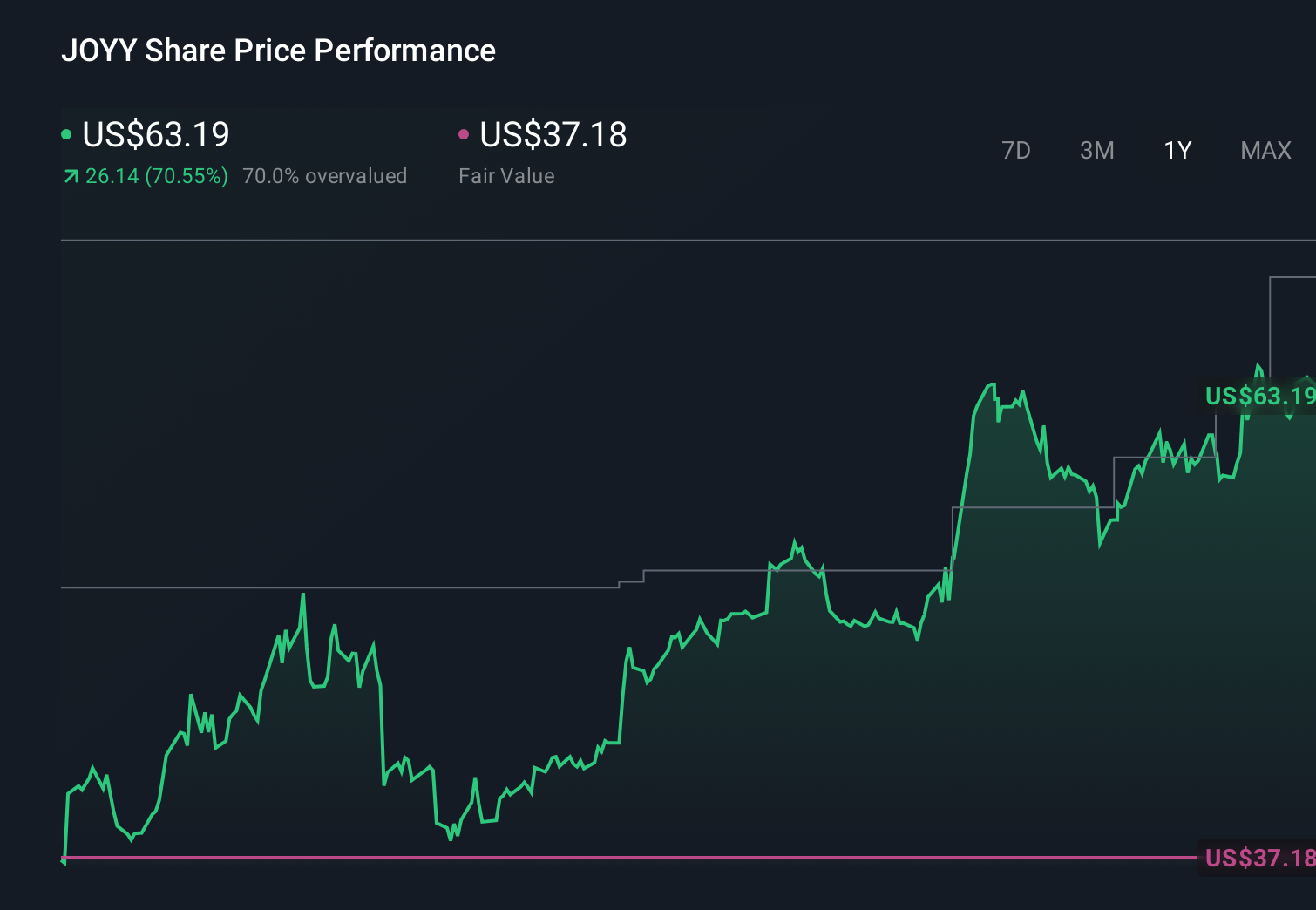The image size is (1316, 910).
Task: Click the lowest dip on the price chart
Action: pyautogui.click(x=63, y=861)
